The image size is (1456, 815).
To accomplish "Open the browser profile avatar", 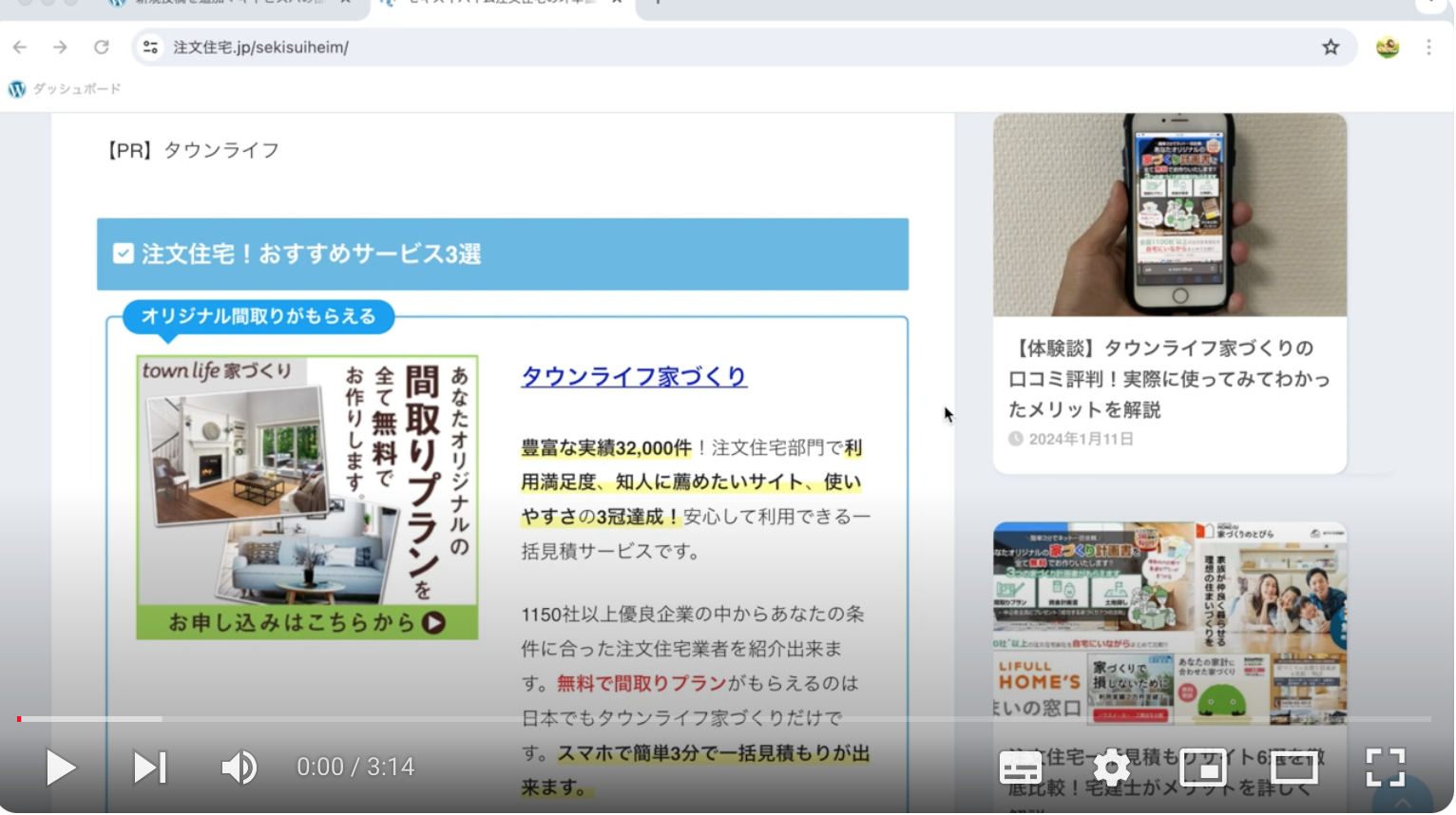I will pos(1388,47).
